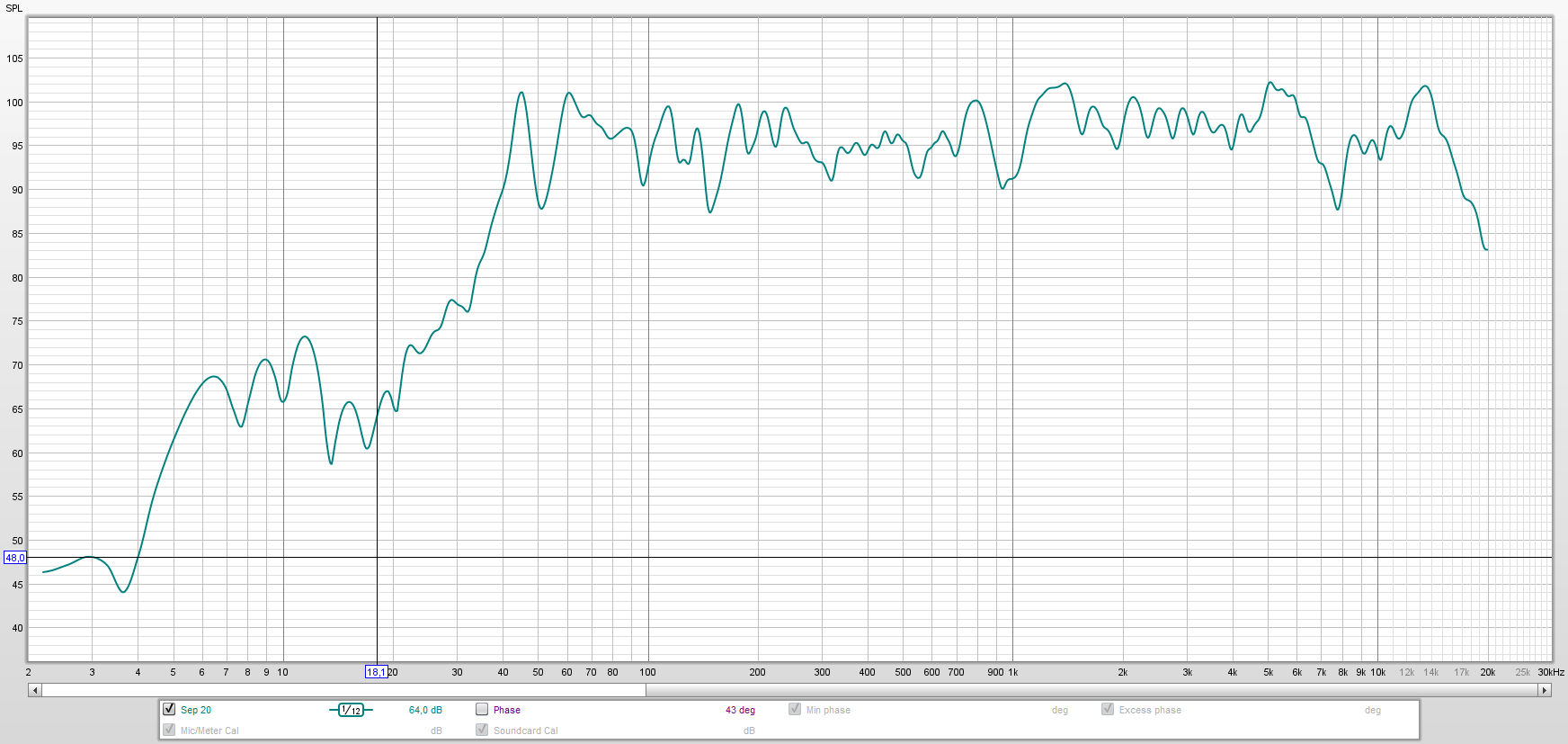Screen dimensions: 1568x744
Task: Click the horizontal scrollbar thumb
Action: (x=343, y=690)
